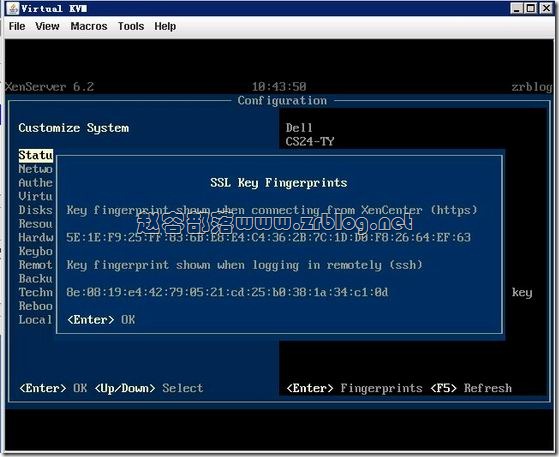
Task: Open the View menu
Action: (x=47, y=26)
